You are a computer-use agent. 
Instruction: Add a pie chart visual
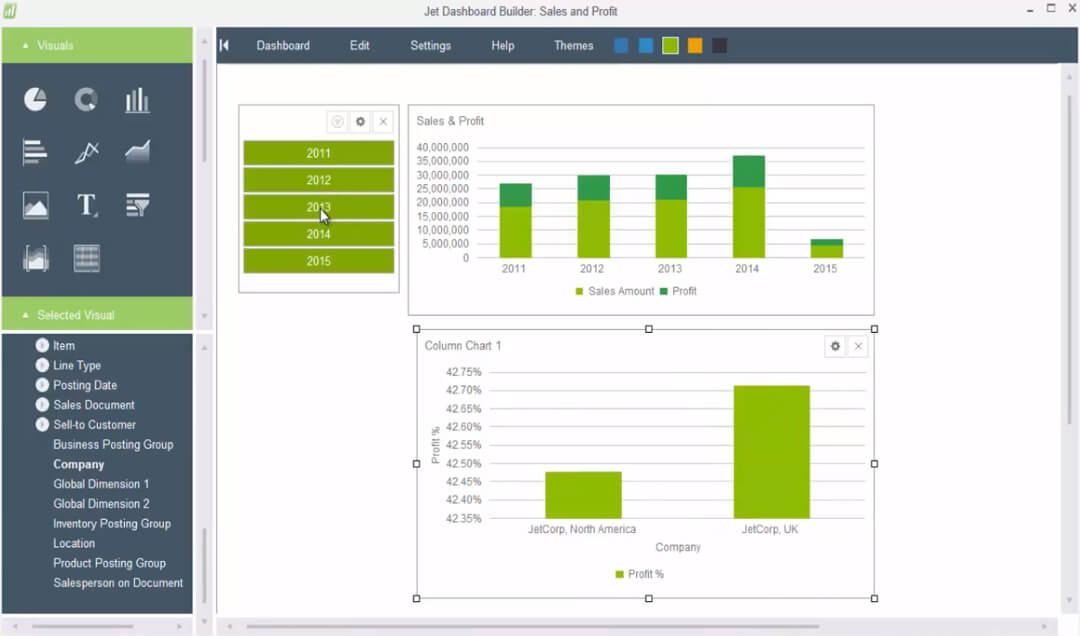pyautogui.click(x=35, y=100)
